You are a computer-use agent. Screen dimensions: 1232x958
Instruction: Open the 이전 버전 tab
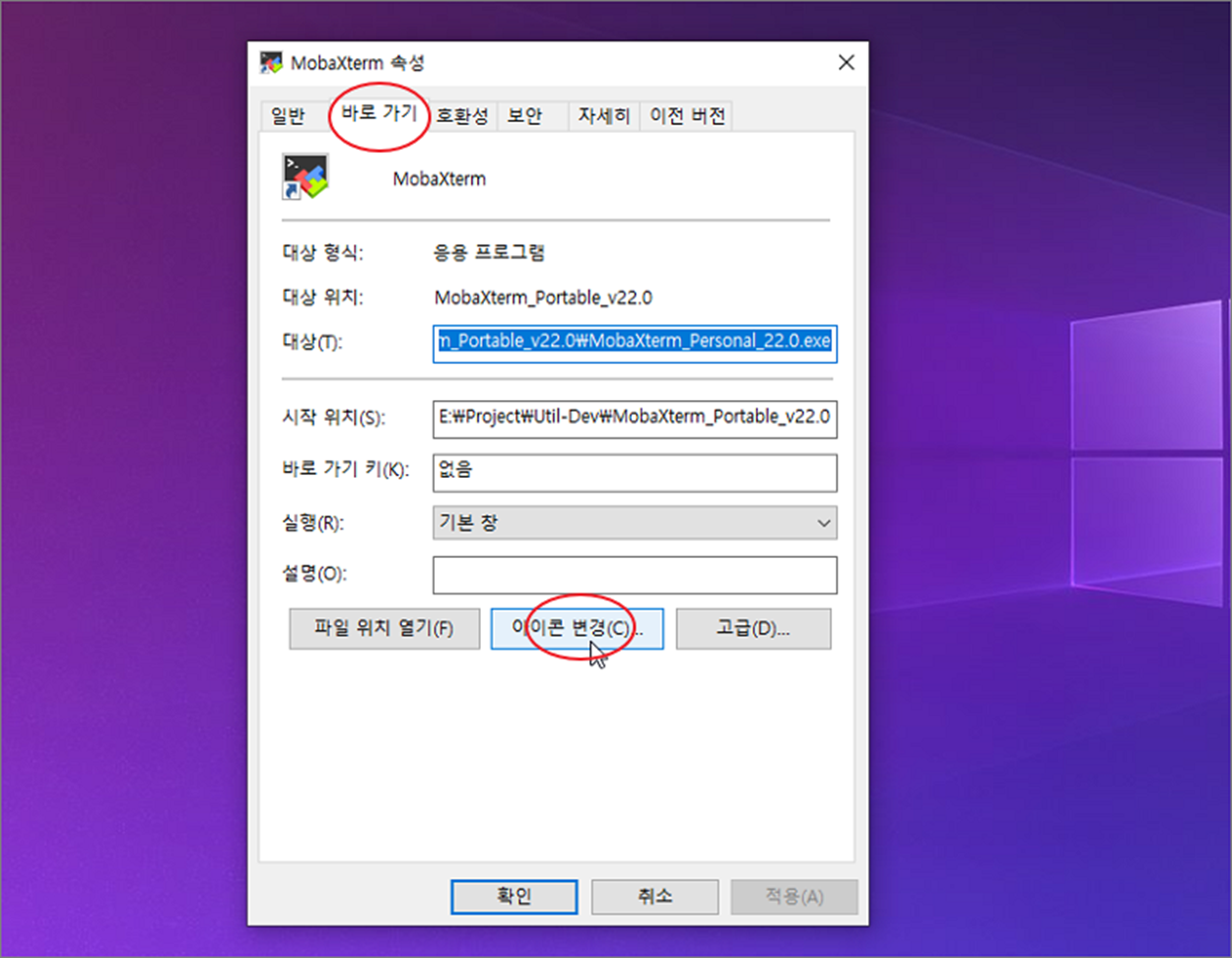(687, 116)
